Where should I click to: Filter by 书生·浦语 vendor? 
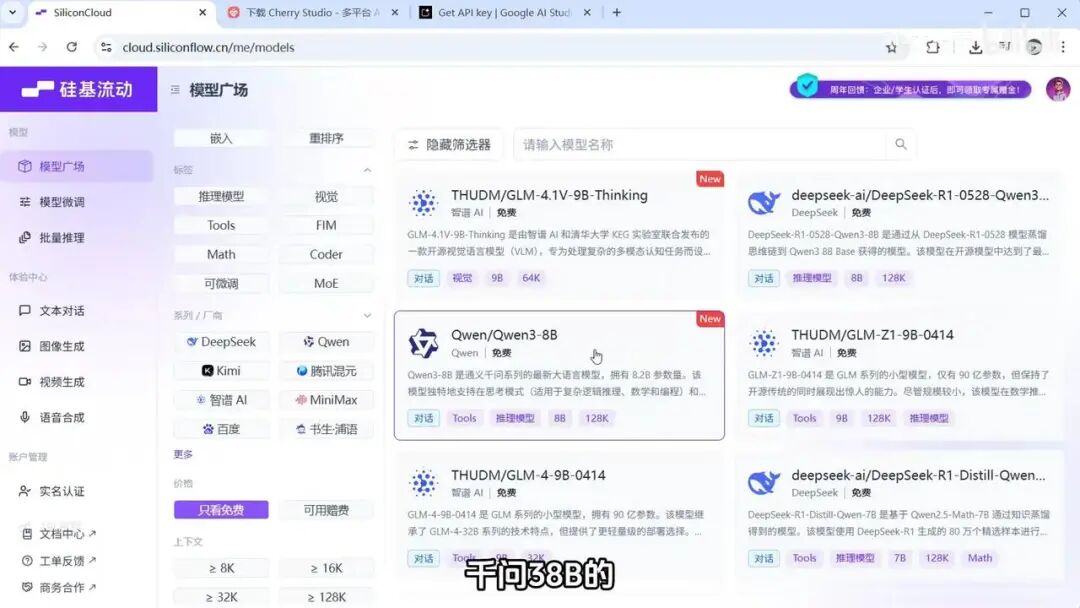tap(326, 429)
